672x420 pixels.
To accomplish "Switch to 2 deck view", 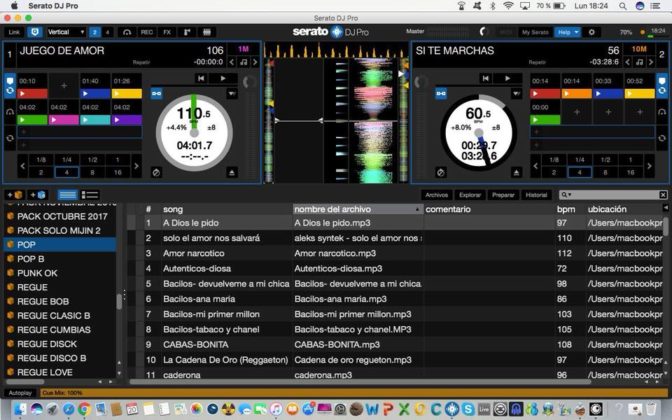I will (x=95, y=32).
